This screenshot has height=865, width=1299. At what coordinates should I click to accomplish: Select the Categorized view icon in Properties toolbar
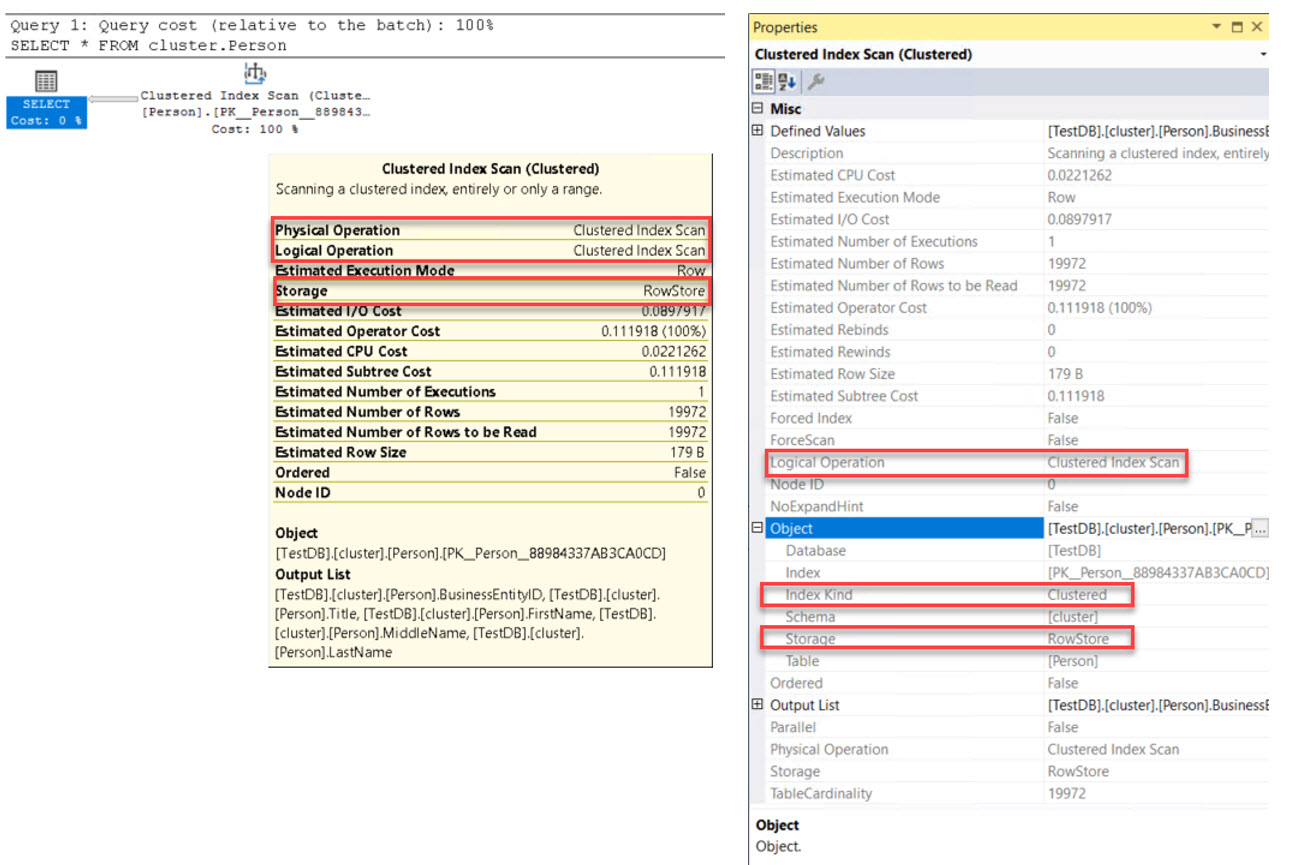click(x=762, y=81)
